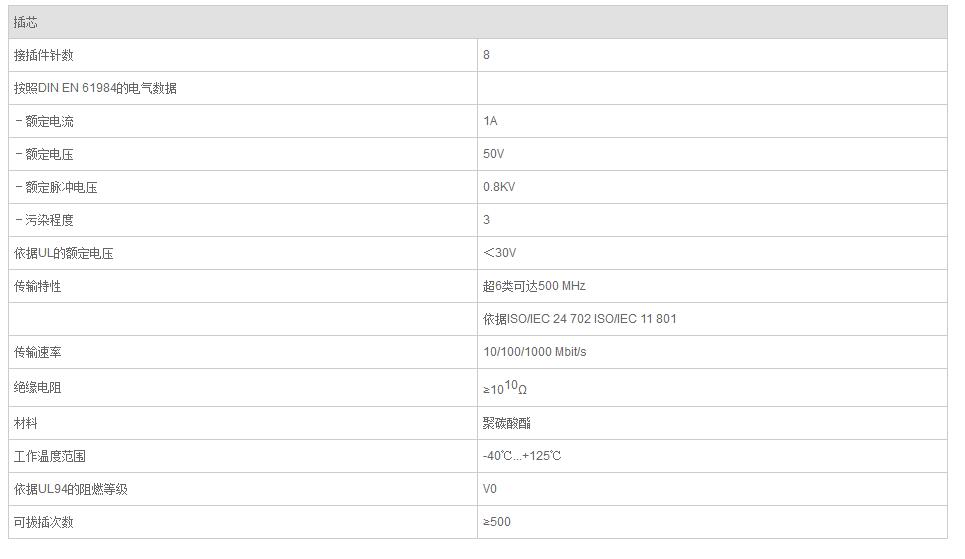Select the -40℃...+125℃ temperature range value
Screen dimensions: 965x559
(x=521, y=456)
